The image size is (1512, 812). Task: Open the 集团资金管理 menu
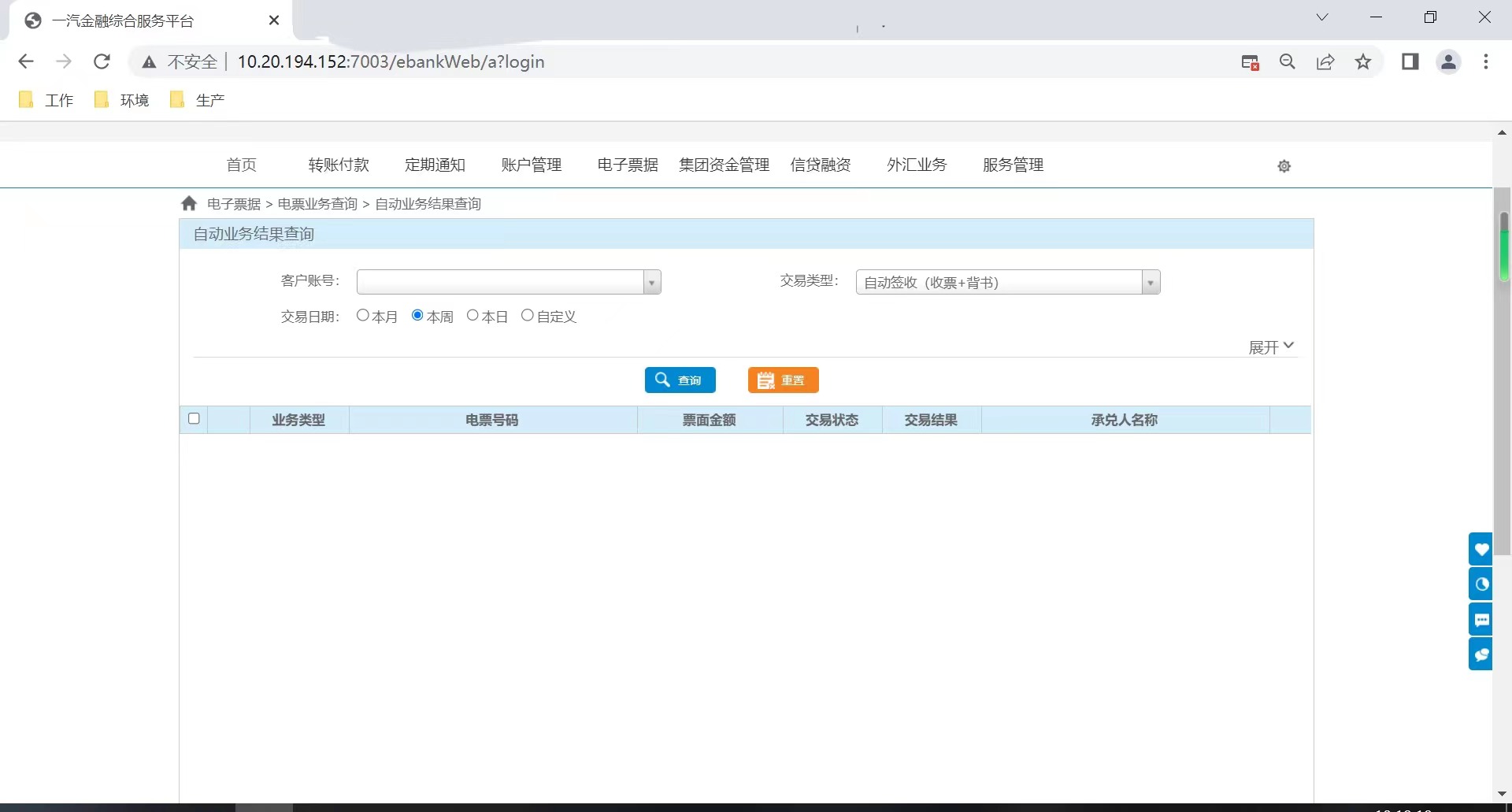724,165
